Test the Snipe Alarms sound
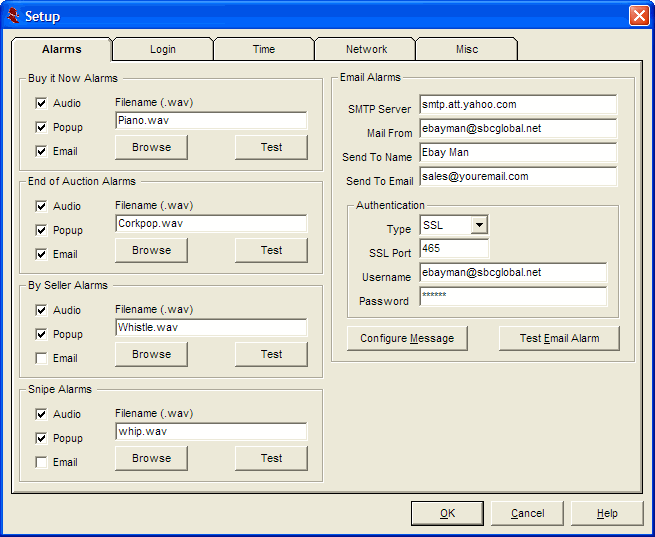655x537 pixels. coord(271,458)
